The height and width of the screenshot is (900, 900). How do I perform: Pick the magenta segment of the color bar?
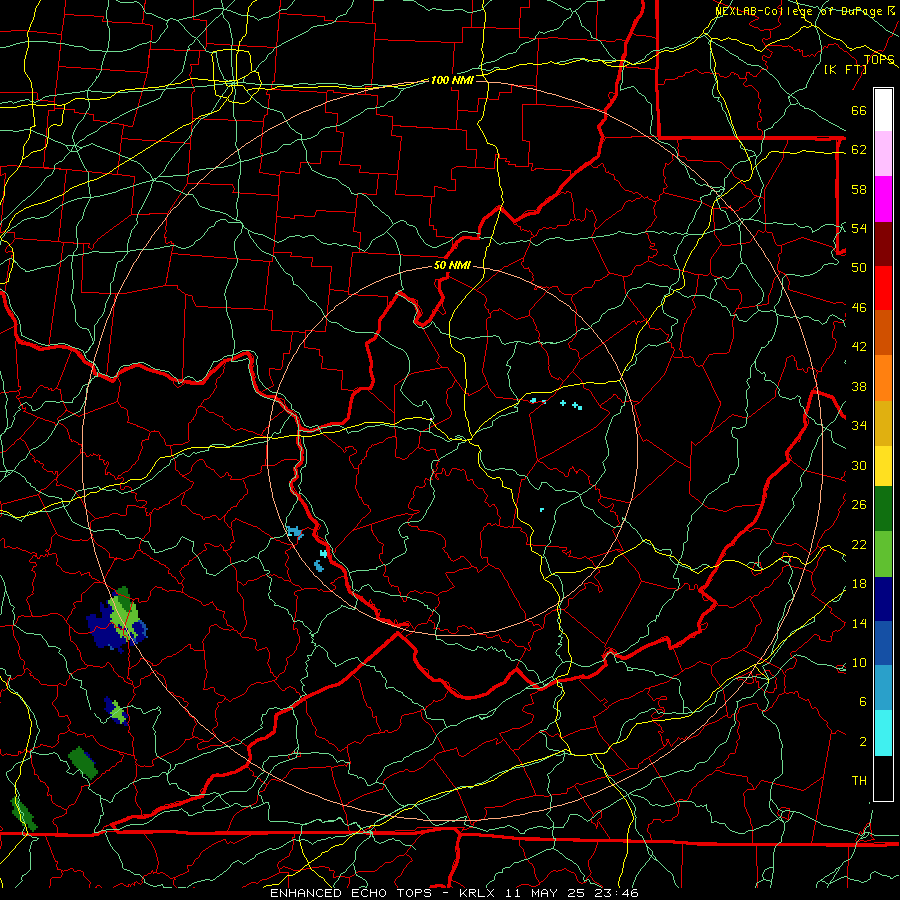click(883, 199)
